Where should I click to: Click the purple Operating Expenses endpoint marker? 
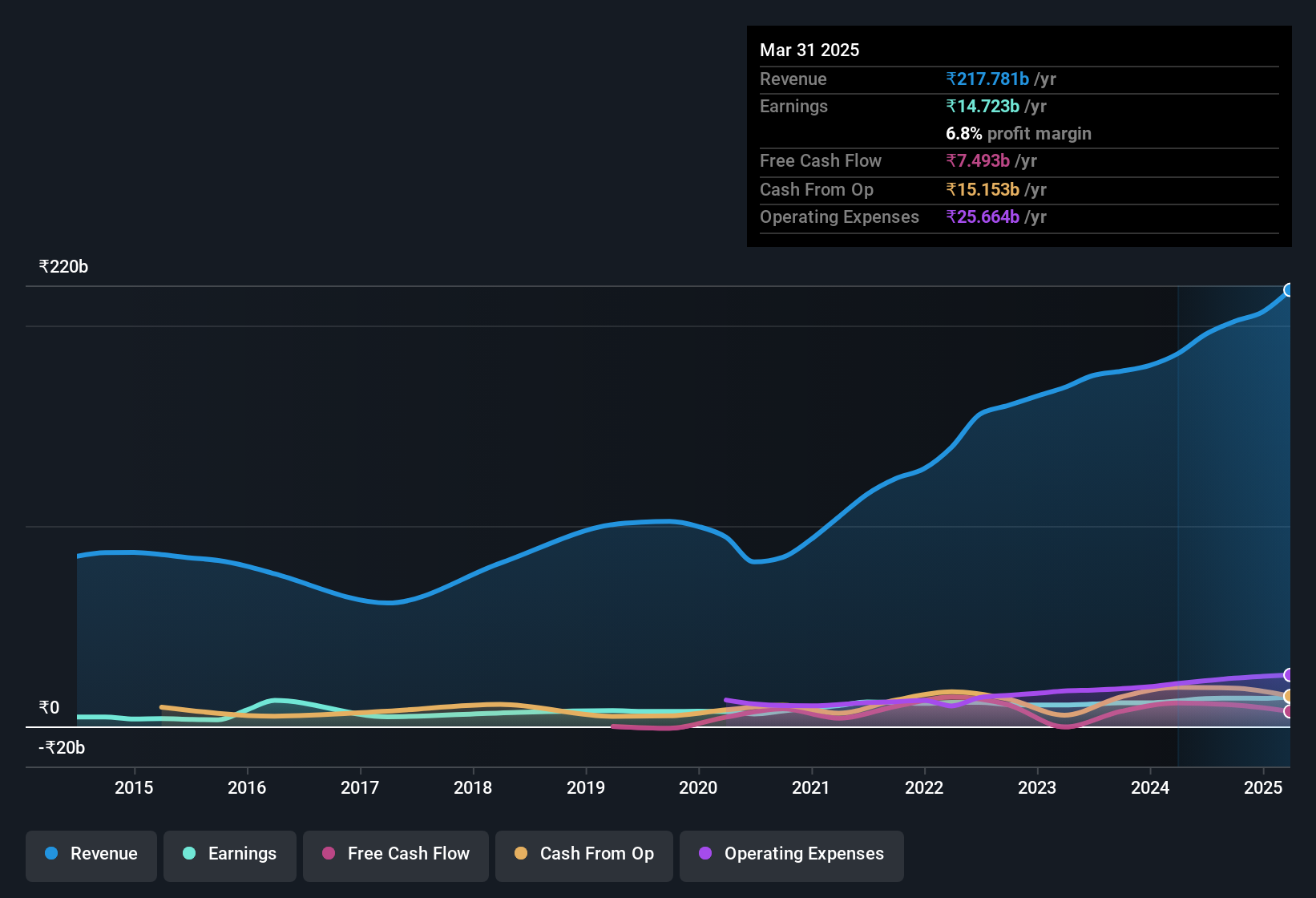point(1289,675)
